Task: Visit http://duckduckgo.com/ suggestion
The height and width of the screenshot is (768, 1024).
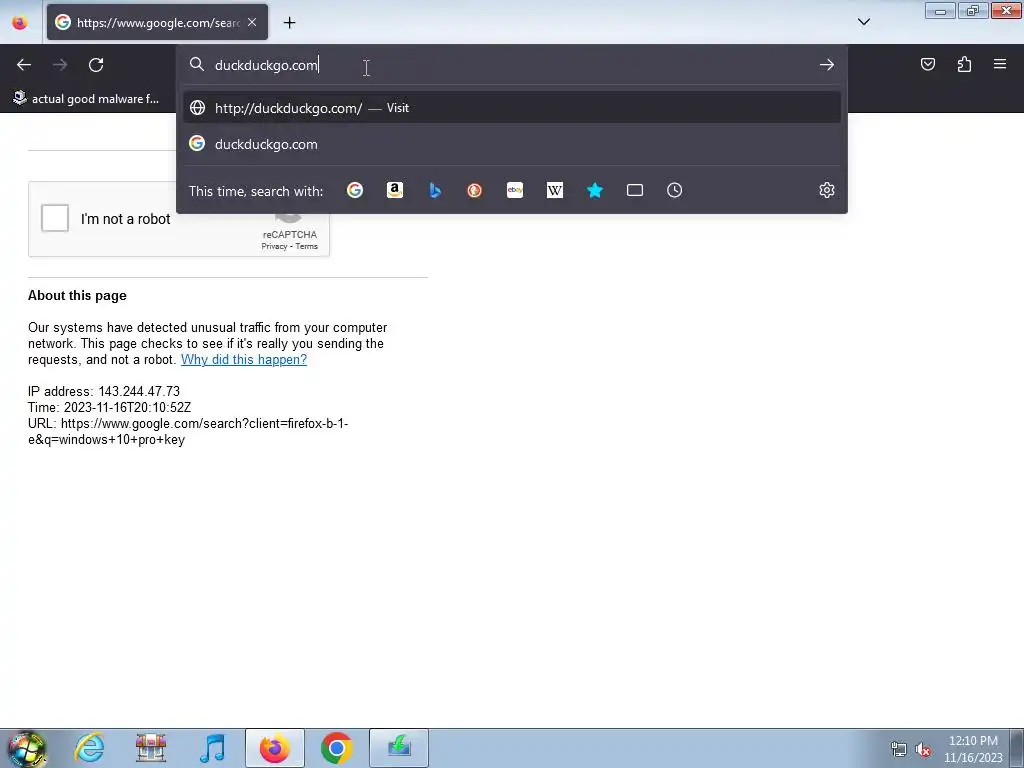Action: tap(511, 108)
